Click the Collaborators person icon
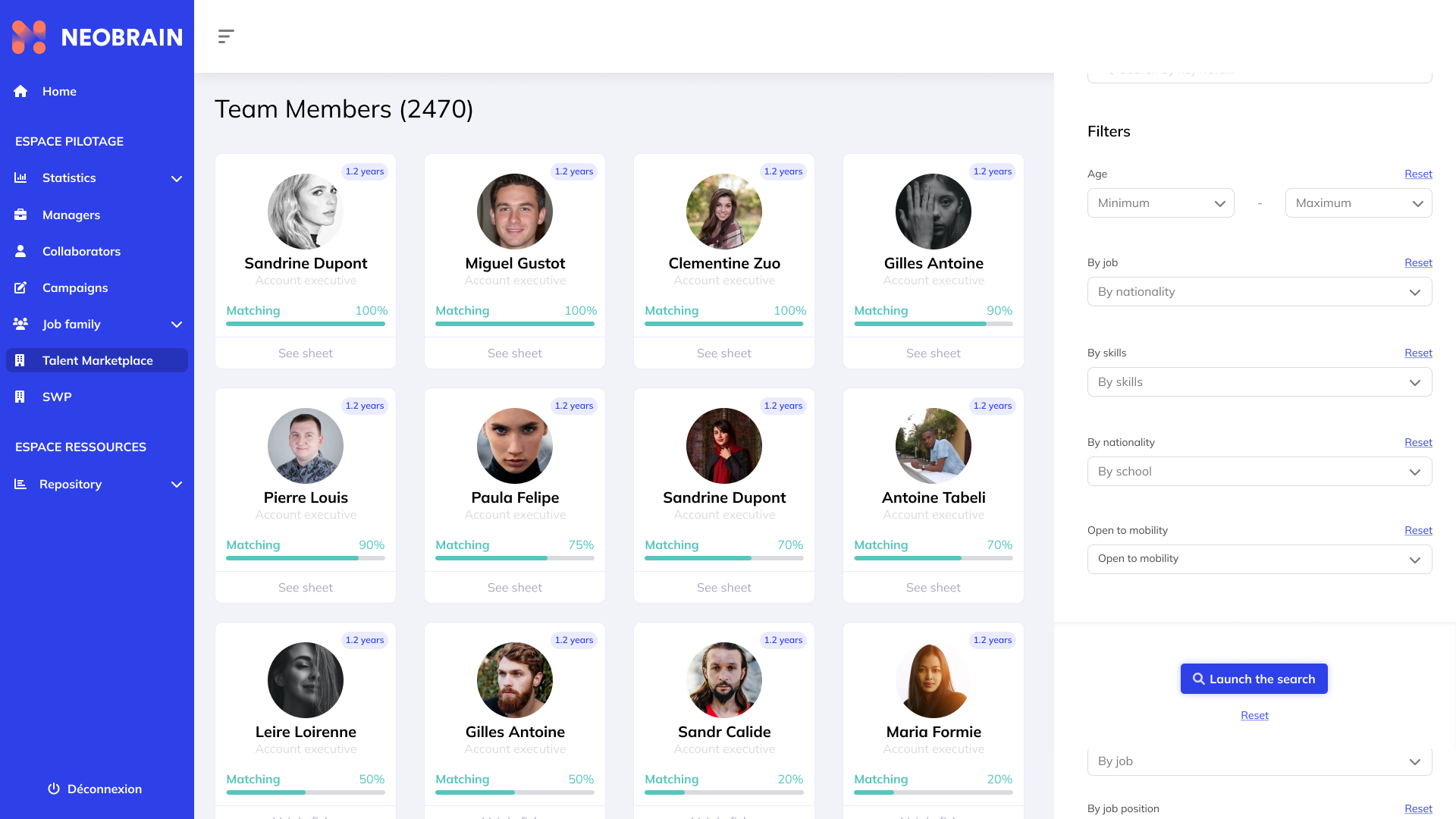 click(x=20, y=251)
